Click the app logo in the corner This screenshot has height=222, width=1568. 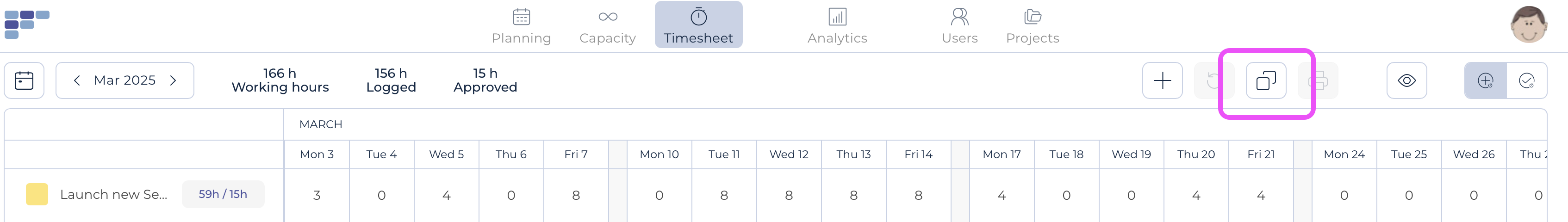(27, 24)
